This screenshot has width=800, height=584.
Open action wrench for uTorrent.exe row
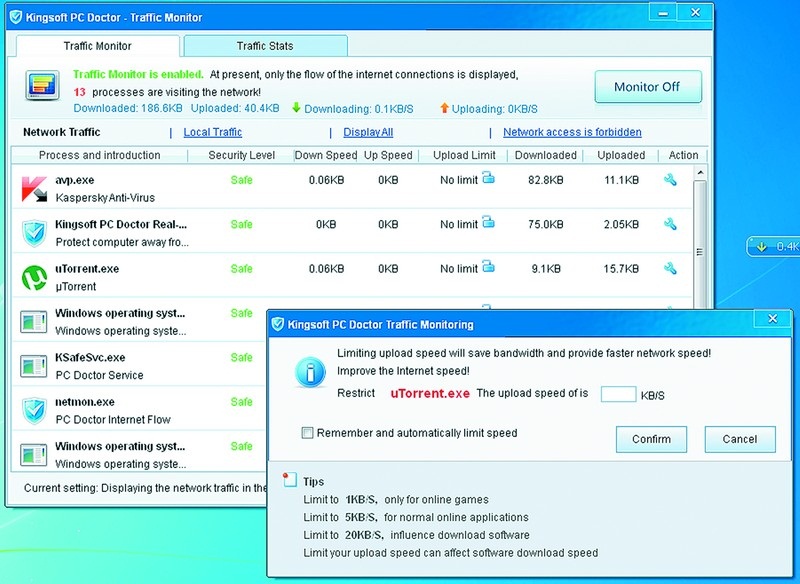click(670, 268)
